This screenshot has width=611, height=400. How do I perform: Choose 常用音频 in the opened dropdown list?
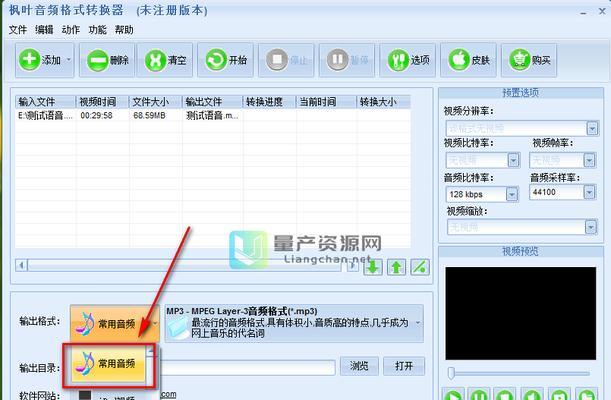109,364
